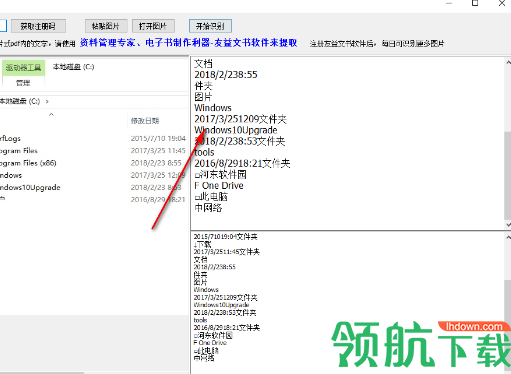
Task: Click the 河东软件园 line in upper result pane
Action: [220, 174]
